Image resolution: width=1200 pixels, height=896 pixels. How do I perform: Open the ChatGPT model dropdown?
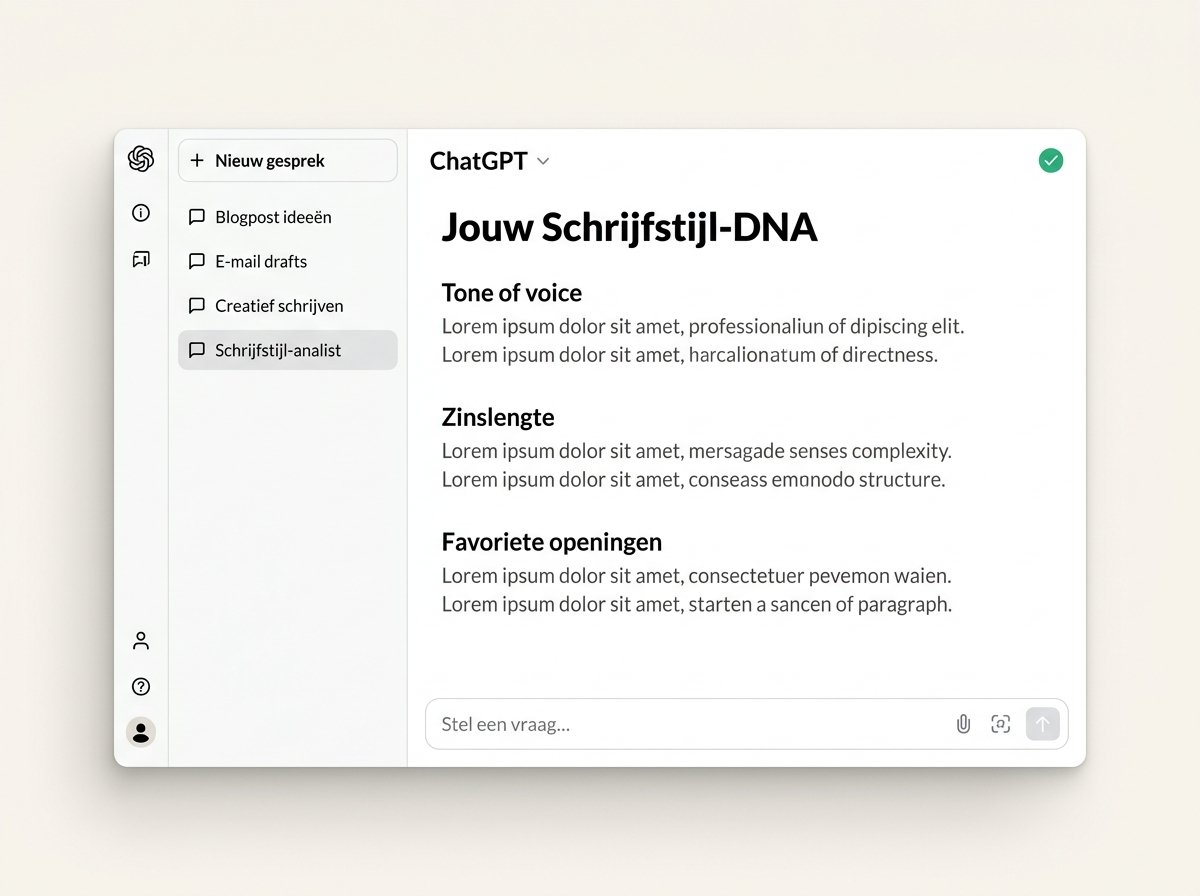[x=489, y=161]
